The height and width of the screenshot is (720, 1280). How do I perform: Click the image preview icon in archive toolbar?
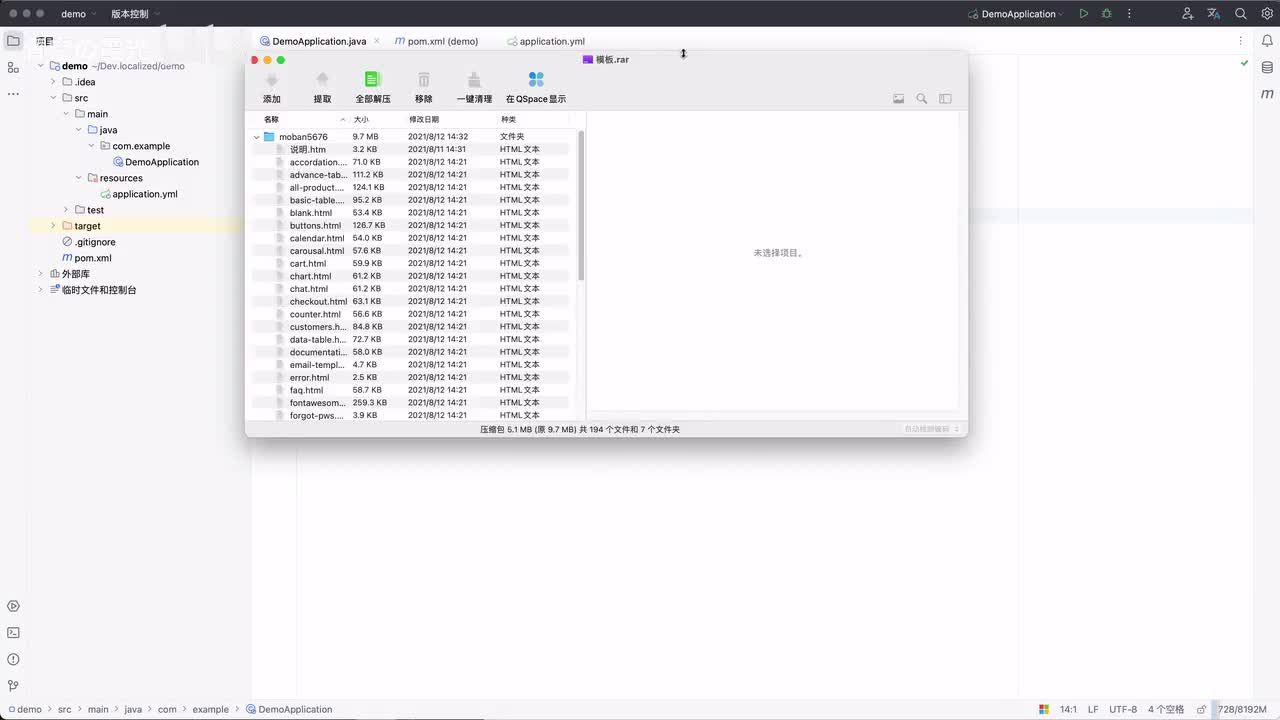click(x=898, y=99)
